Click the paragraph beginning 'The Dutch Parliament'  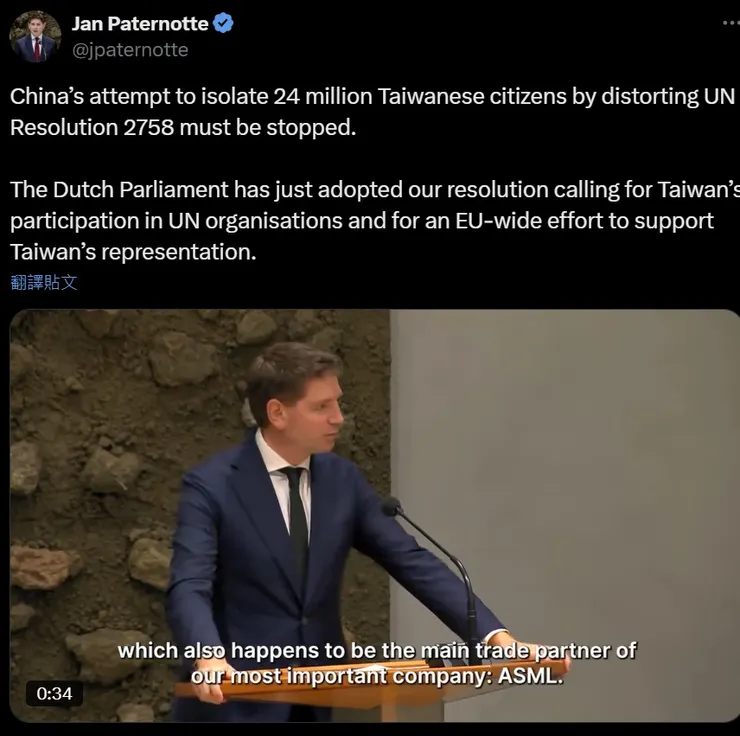tap(375, 220)
